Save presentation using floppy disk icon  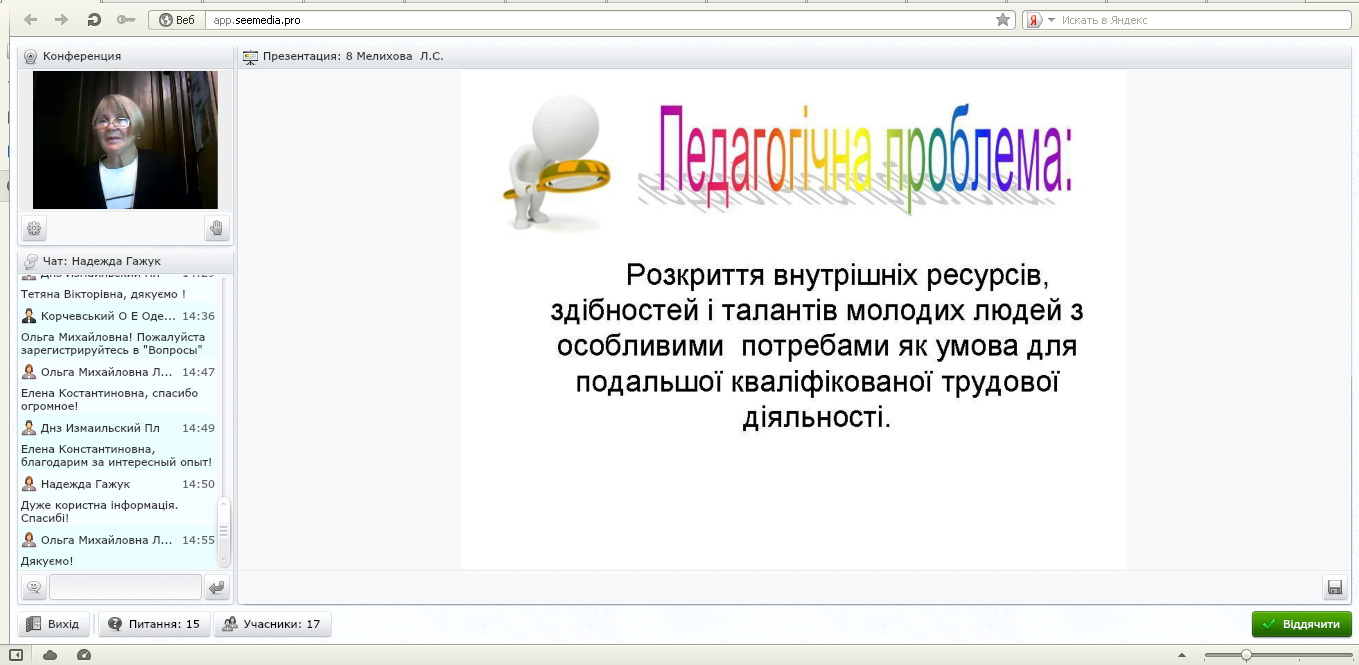(1333, 587)
